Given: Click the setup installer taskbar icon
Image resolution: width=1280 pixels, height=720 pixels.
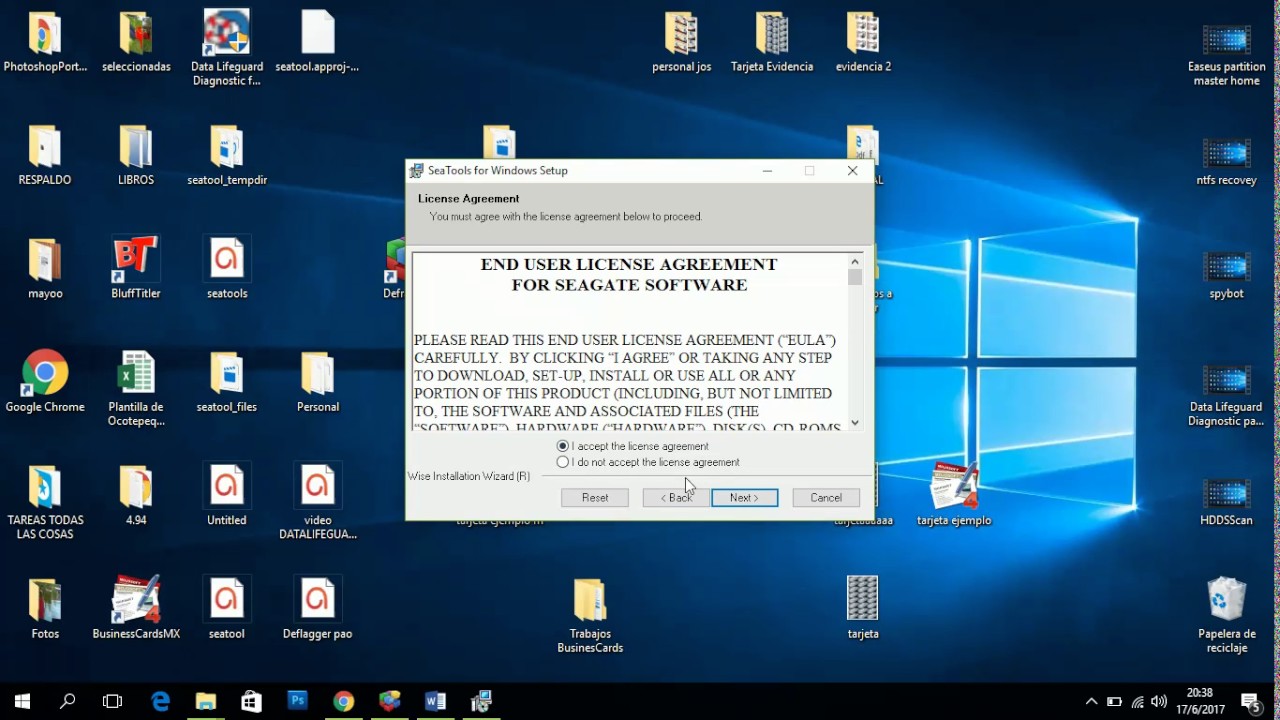Looking at the screenshot, I should [481, 701].
